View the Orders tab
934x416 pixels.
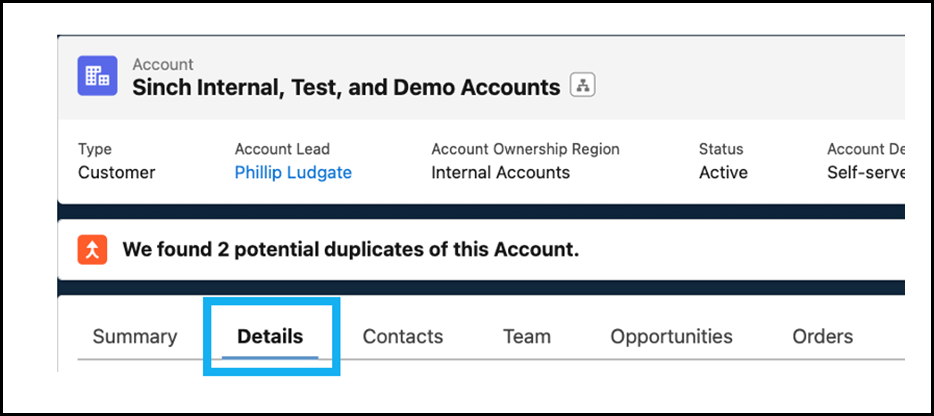point(823,336)
